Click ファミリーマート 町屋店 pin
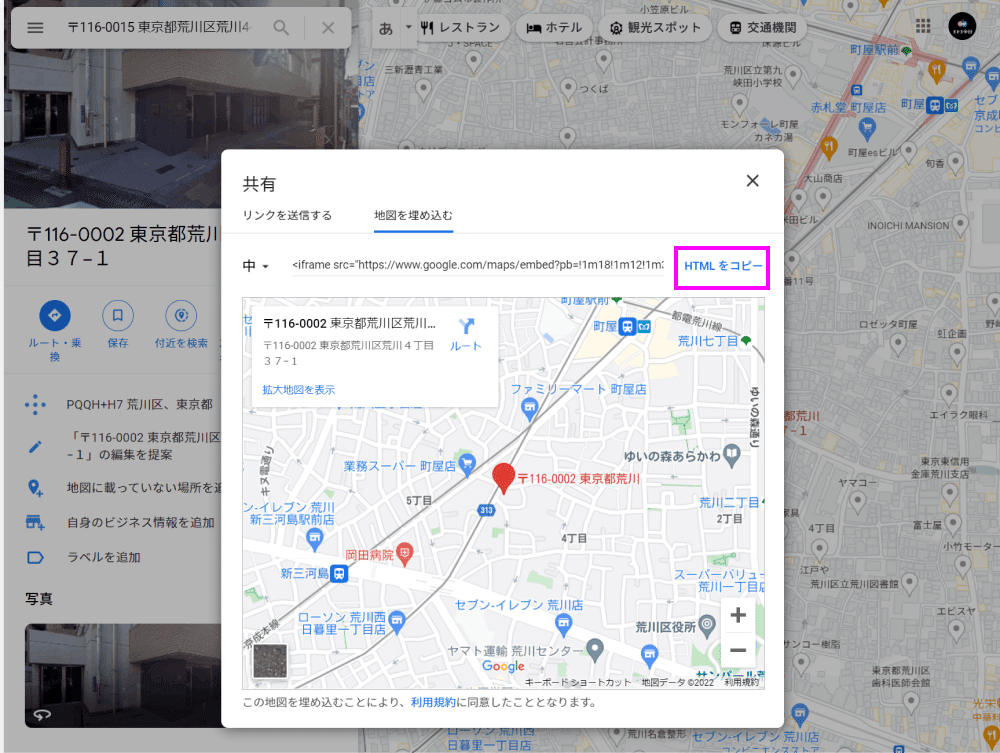 point(529,408)
